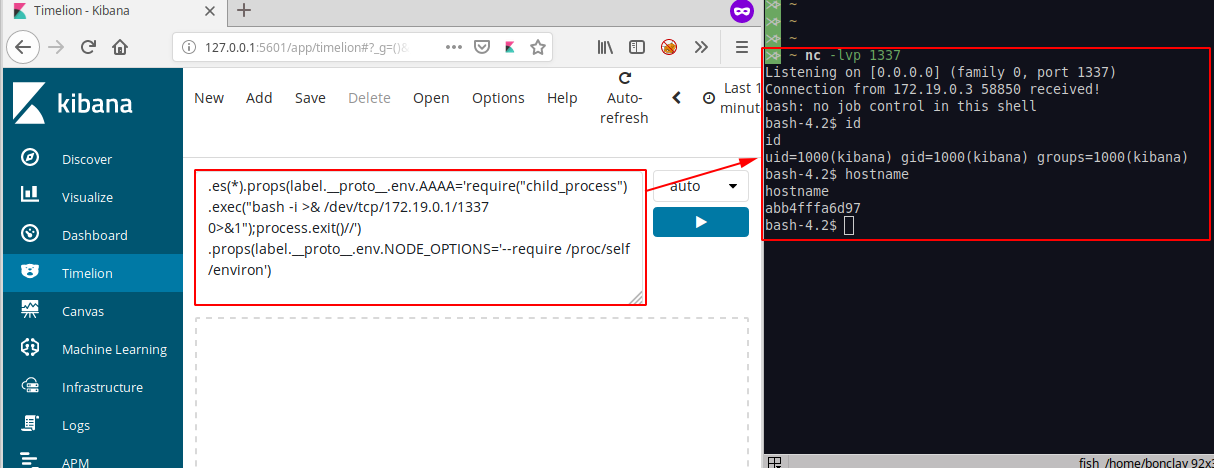Click the empty dashed chart panel
This screenshot has width=1214, height=468.
point(471,393)
